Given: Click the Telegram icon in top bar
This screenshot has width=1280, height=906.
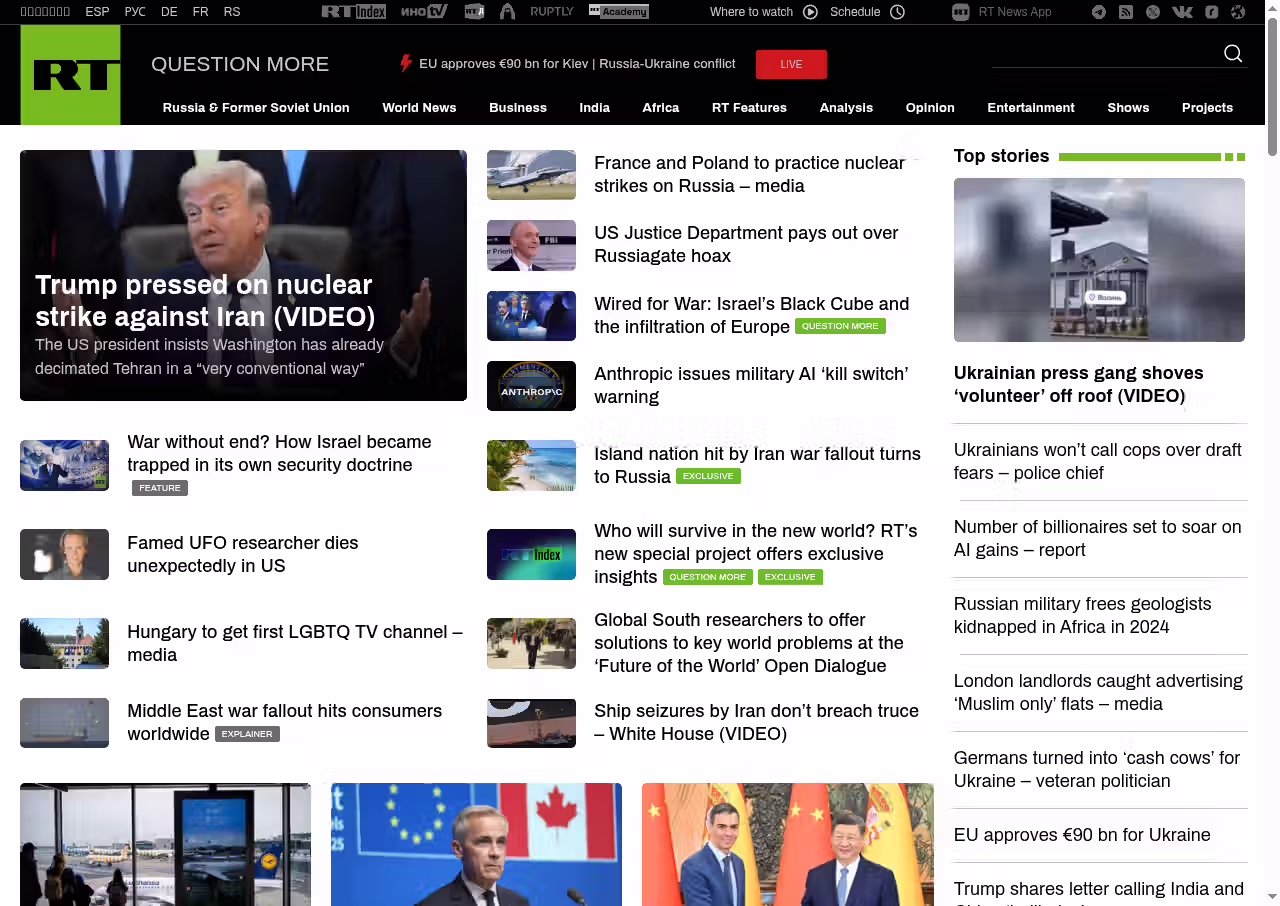Looking at the screenshot, I should coord(1099,12).
